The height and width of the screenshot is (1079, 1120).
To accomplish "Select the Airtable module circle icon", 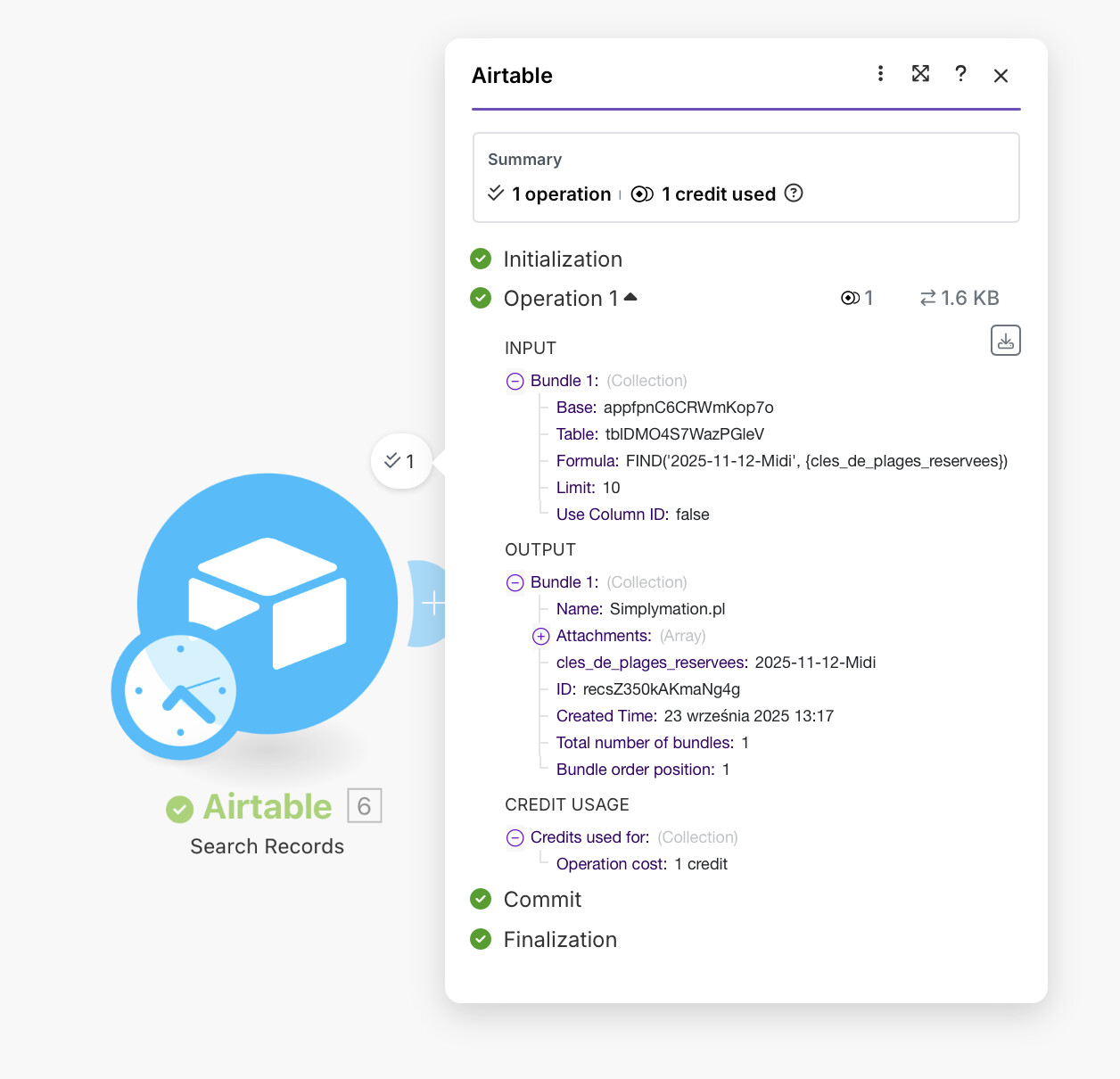I will pos(268,604).
